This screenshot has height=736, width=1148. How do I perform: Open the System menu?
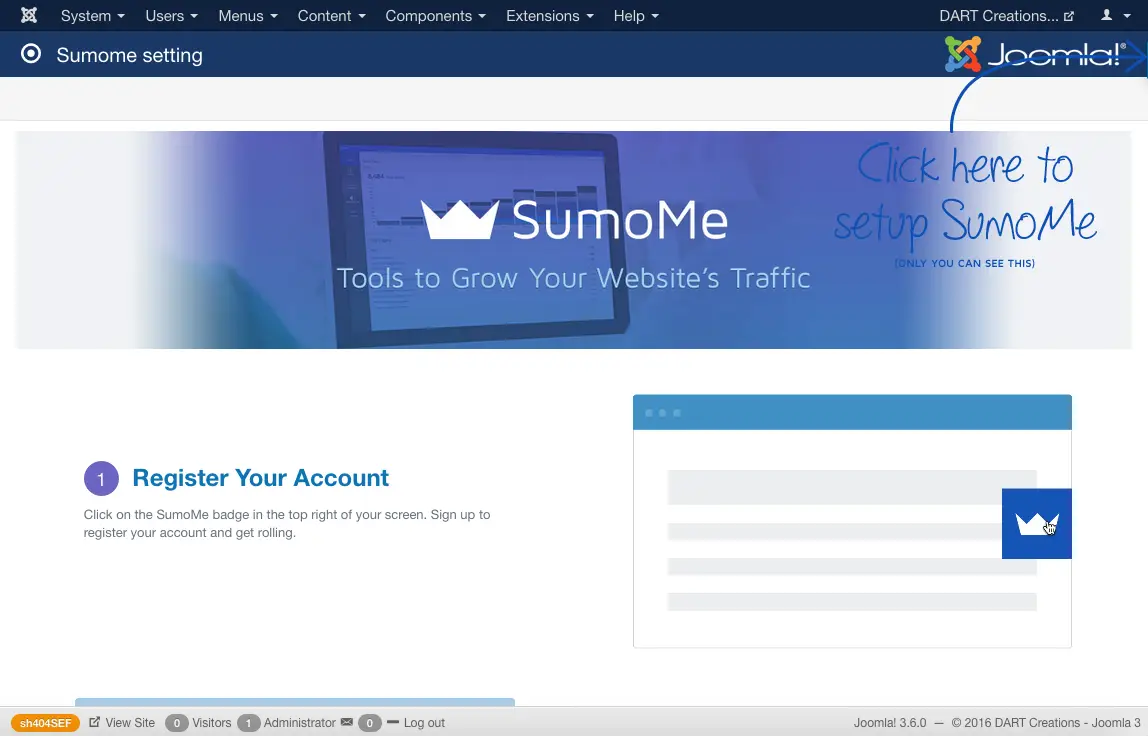pyautogui.click(x=92, y=15)
